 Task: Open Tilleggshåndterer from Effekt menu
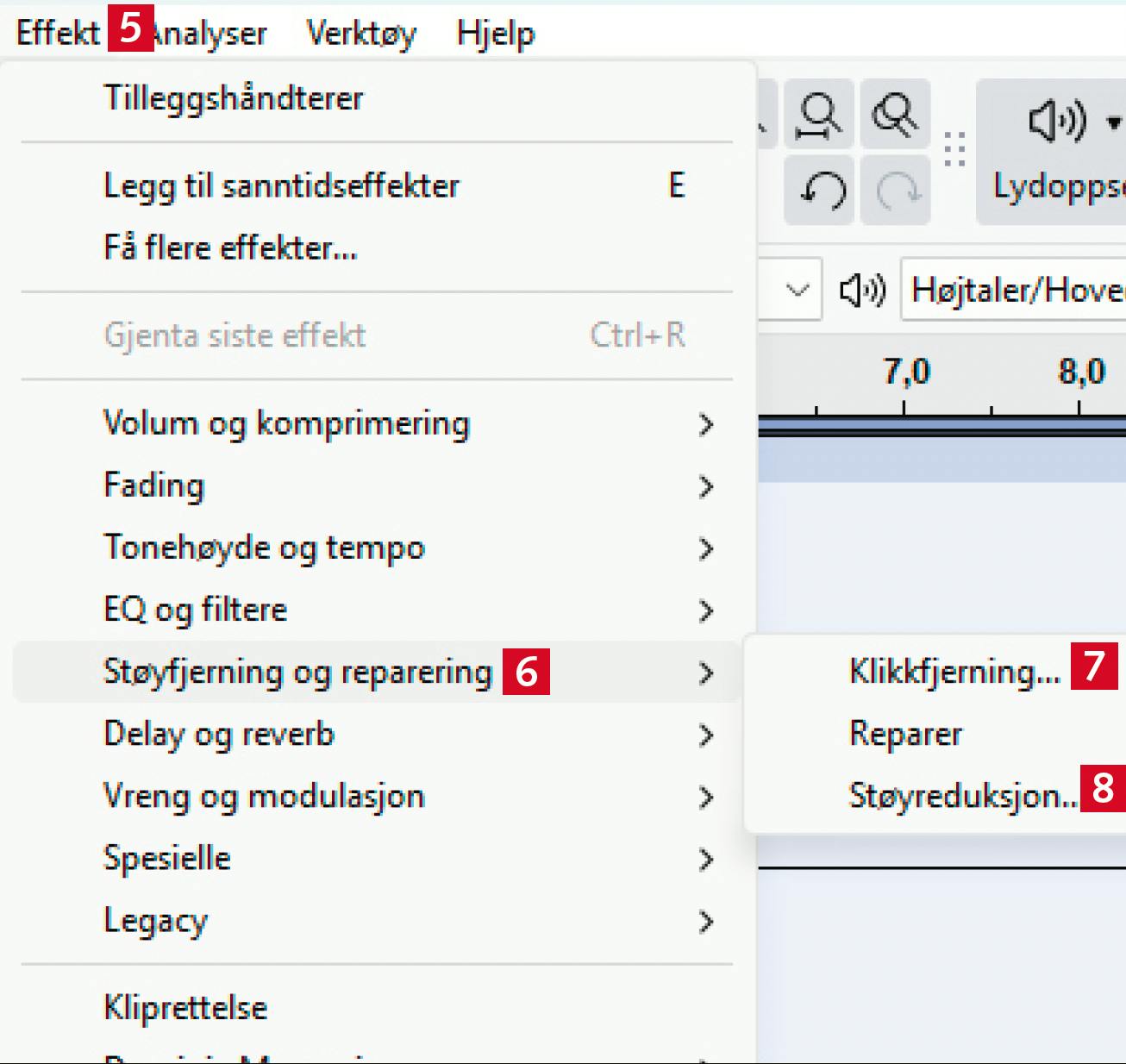coord(234,97)
